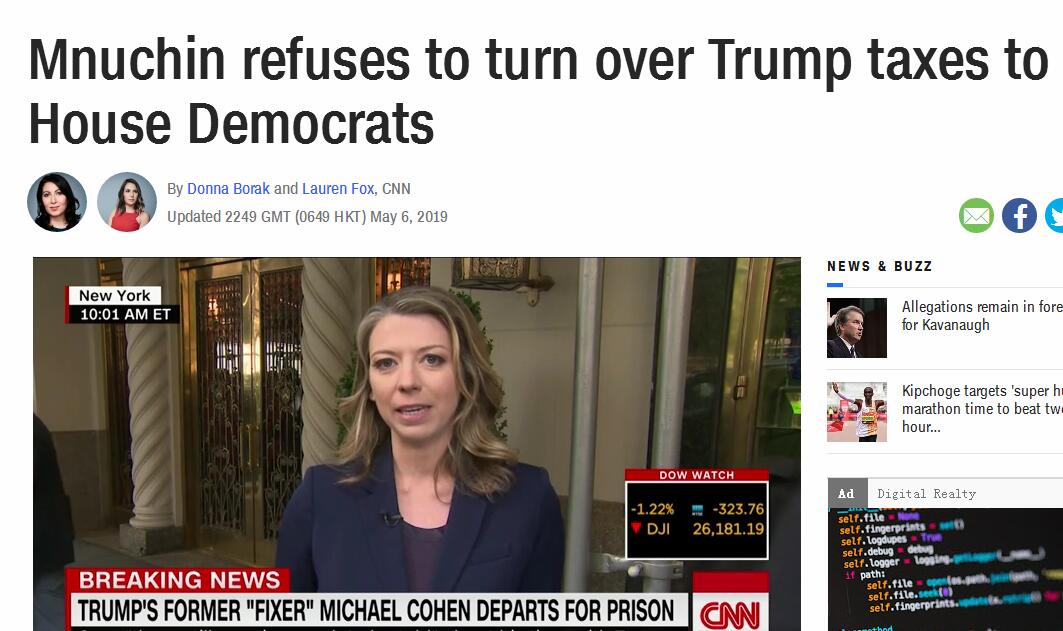Screen dimensions: 1063x631
Task: Click Donna Borak's author photo
Action: (x=57, y=202)
